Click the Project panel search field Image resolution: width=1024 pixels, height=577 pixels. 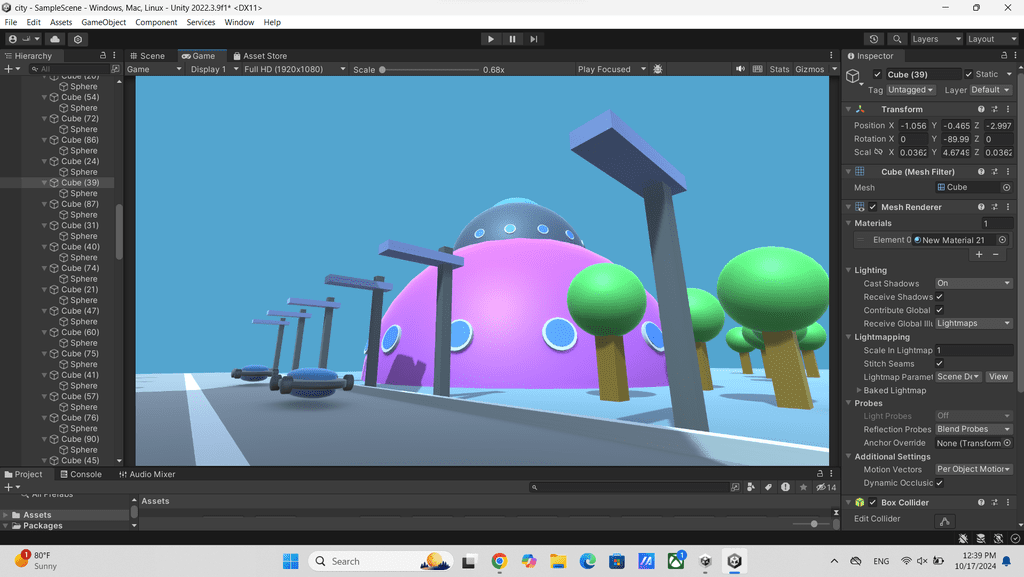[630, 487]
